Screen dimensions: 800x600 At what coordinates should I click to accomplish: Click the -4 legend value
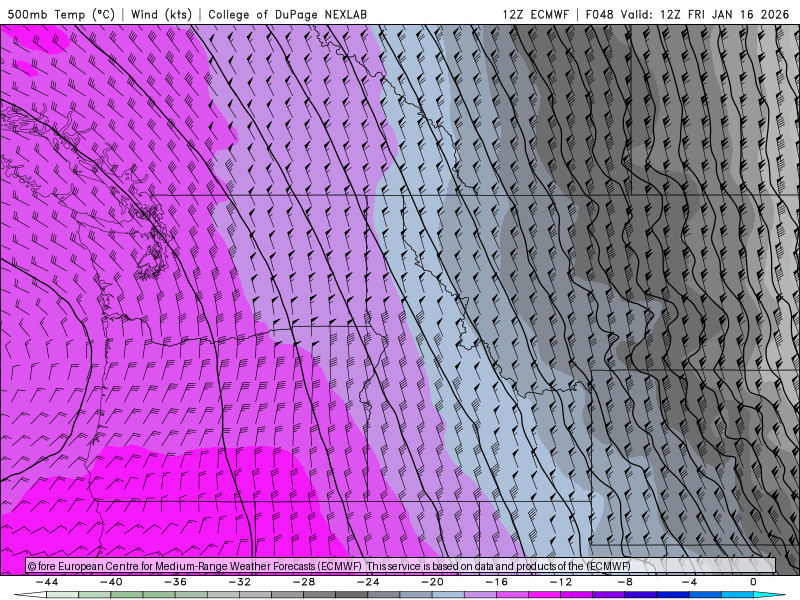click(689, 582)
